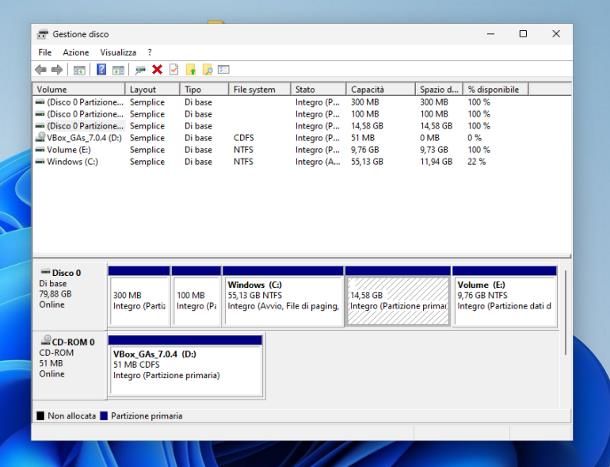Click the disk connect/rescan toolbar icon
This screenshot has width=610, height=467.
coord(140,70)
